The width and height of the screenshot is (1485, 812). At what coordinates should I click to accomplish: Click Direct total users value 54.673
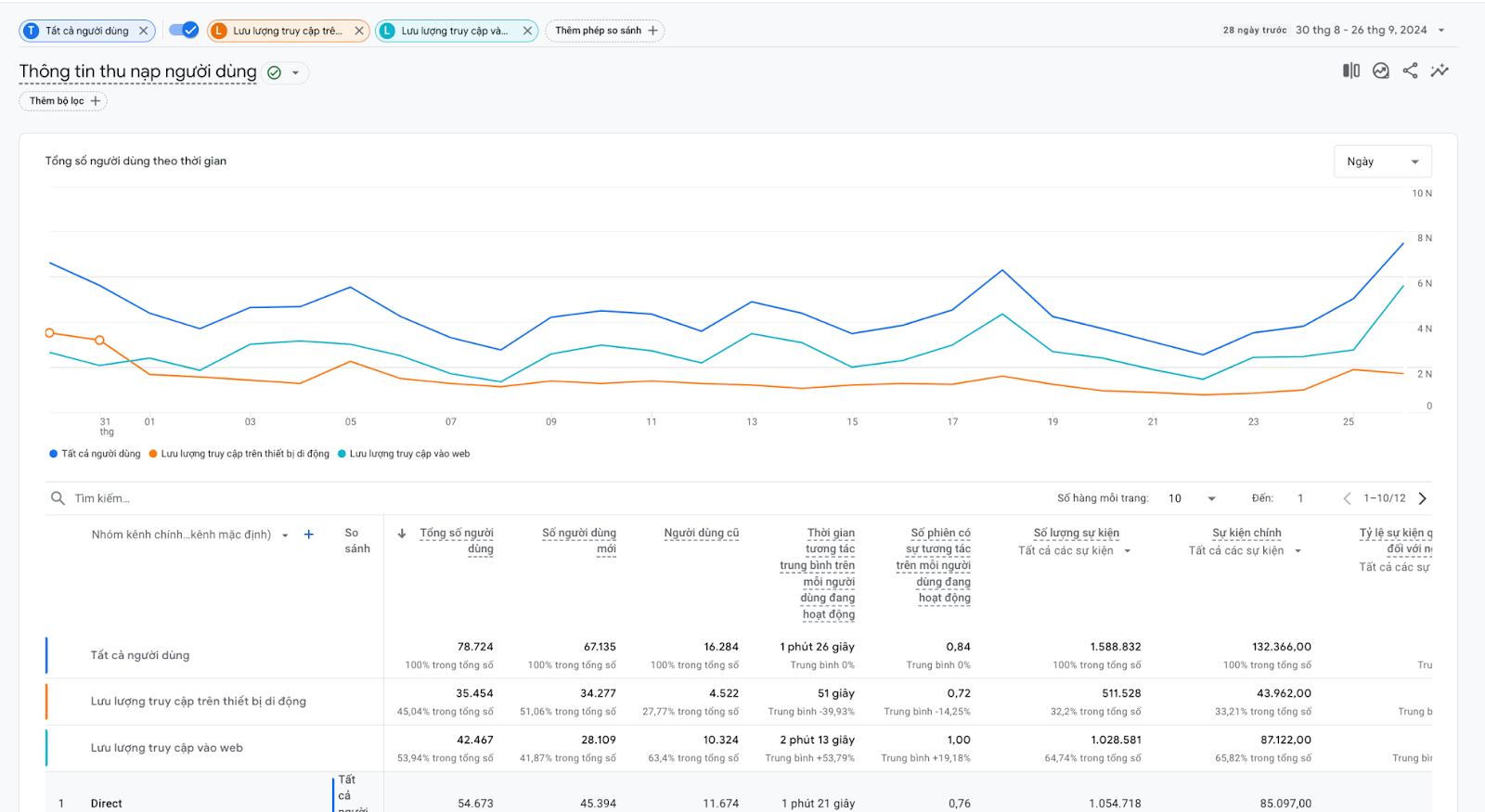tap(475, 804)
